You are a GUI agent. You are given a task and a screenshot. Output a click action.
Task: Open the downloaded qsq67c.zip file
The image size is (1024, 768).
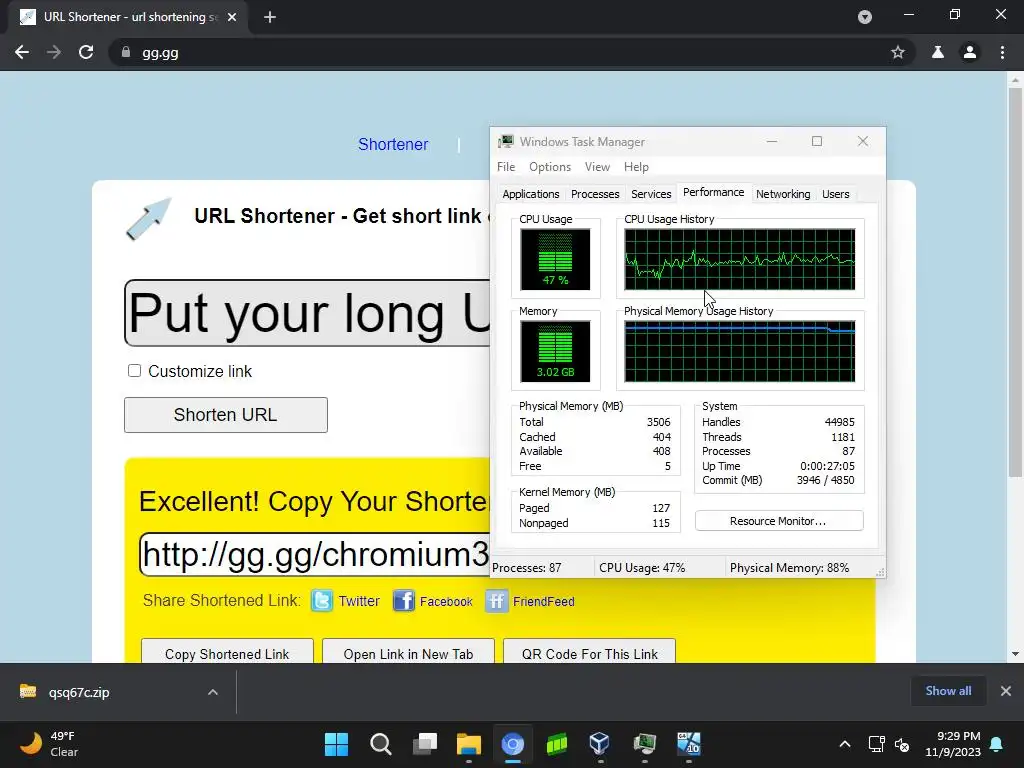[78, 692]
